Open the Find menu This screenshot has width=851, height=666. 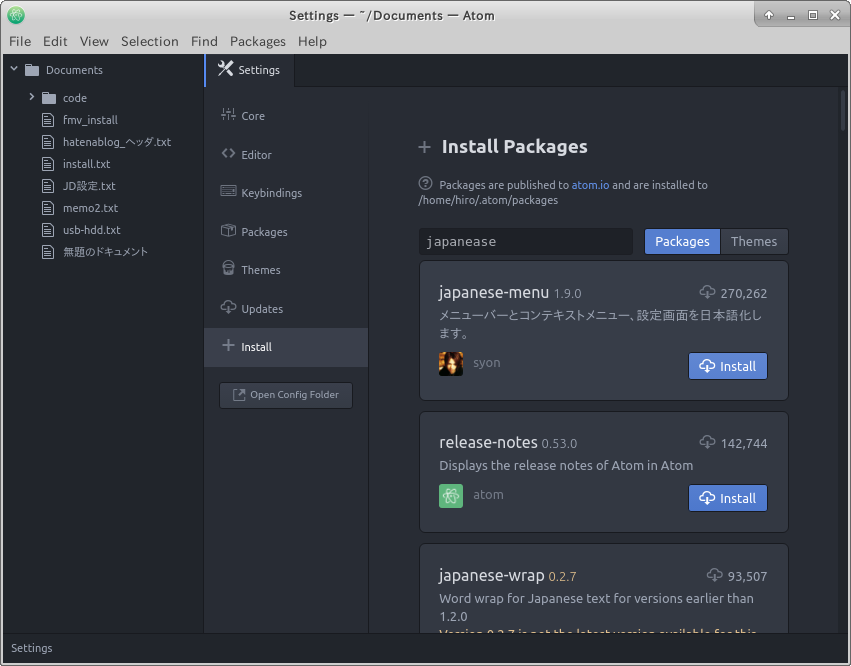(204, 41)
